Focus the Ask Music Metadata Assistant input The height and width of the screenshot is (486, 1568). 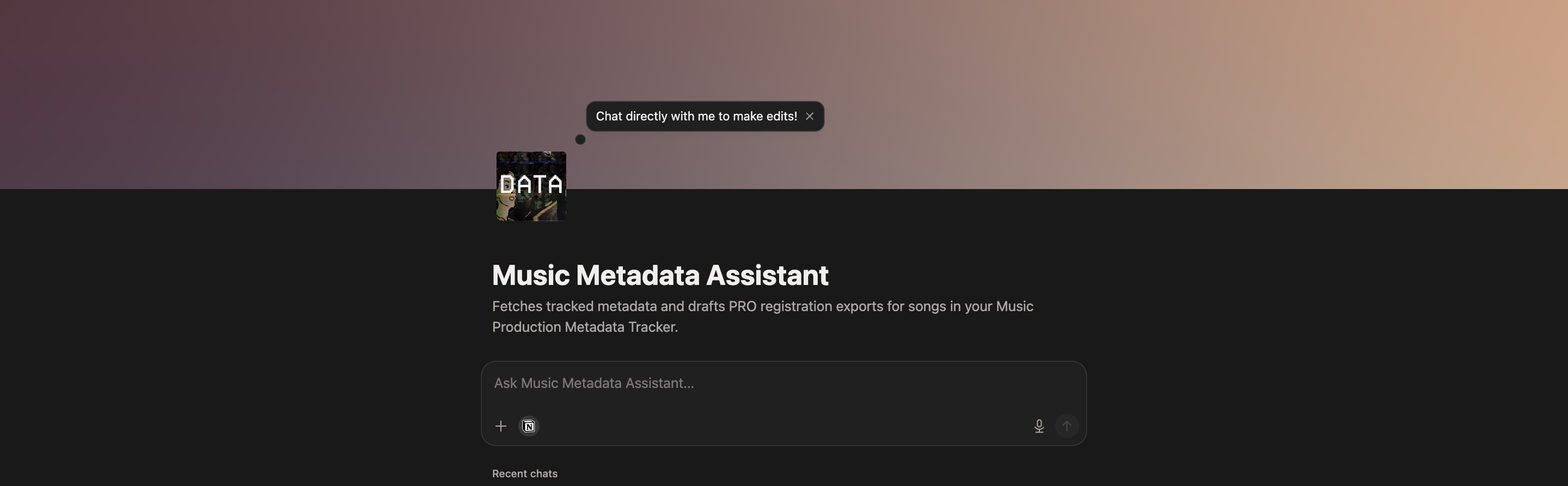(x=783, y=383)
